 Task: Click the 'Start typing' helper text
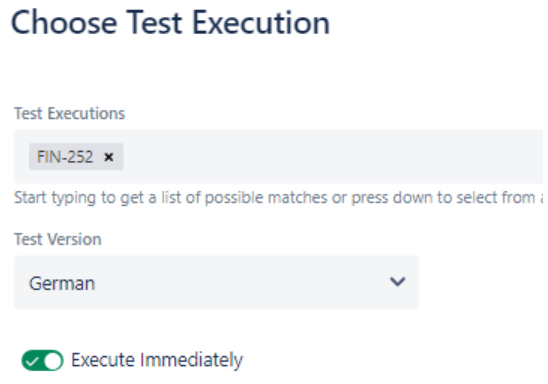coord(279,198)
